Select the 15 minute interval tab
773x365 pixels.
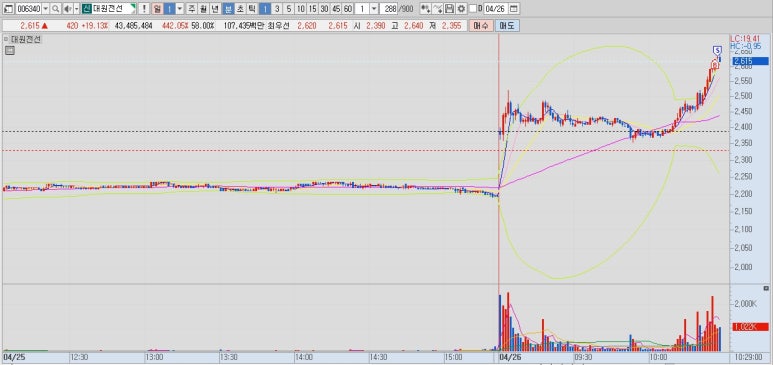(313, 9)
